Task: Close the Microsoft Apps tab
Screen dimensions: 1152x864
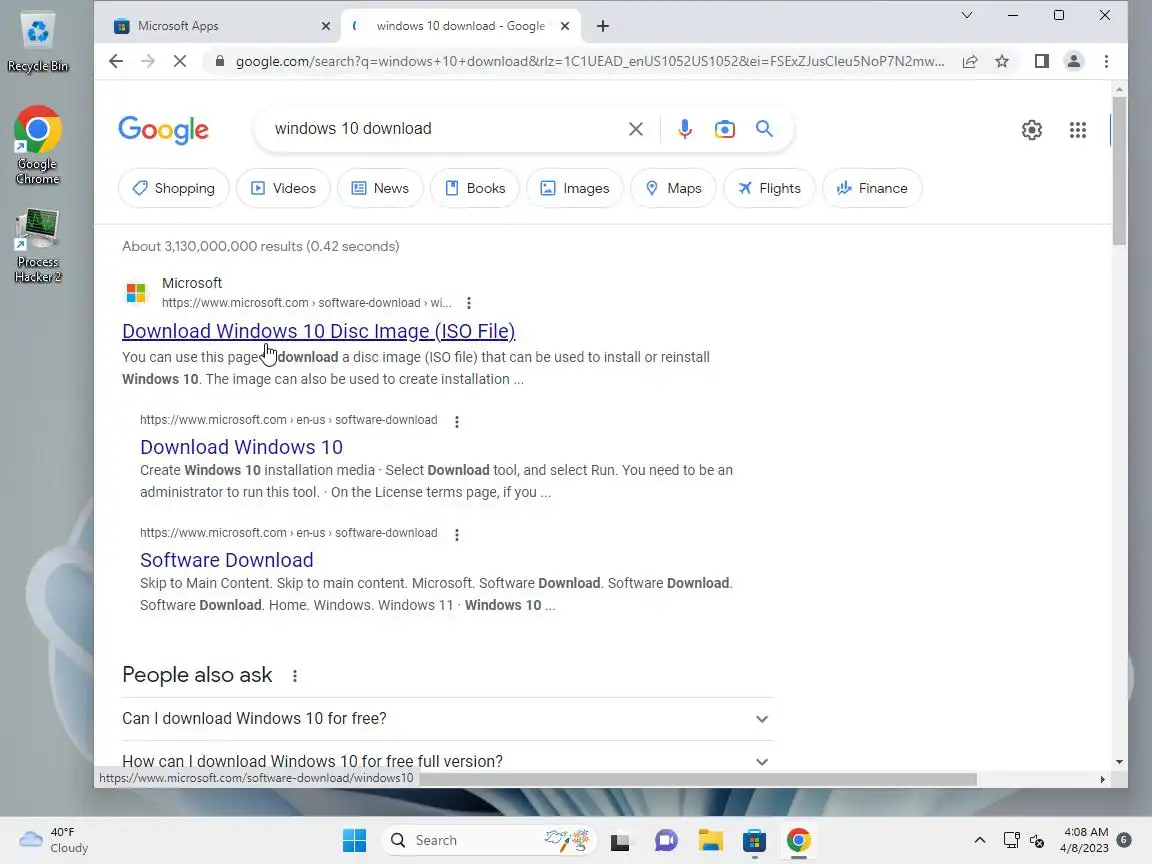Action: (x=325, y=26)
